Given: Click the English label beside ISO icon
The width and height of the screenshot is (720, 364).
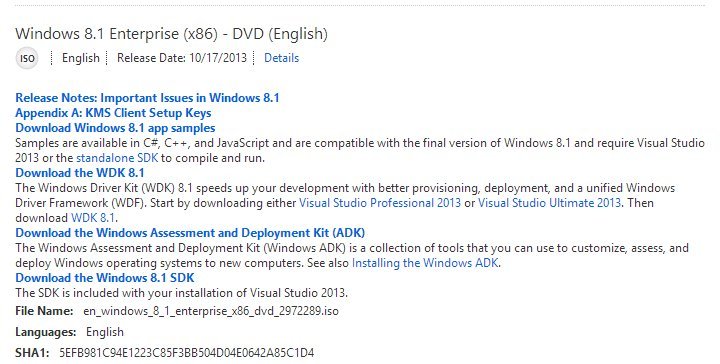Looking at the screenshot, I should point(80,58).
